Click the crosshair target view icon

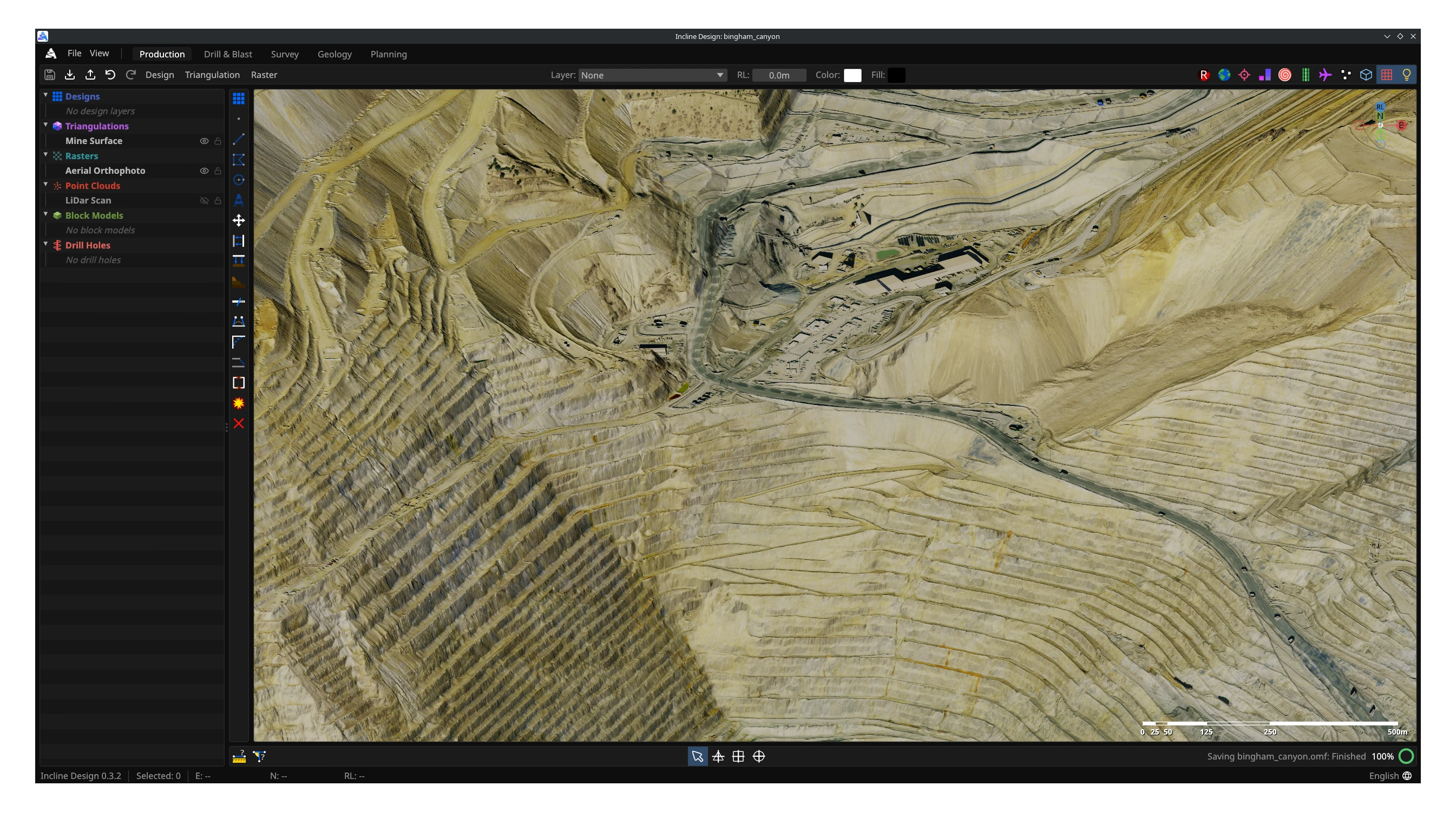point(759,756)
